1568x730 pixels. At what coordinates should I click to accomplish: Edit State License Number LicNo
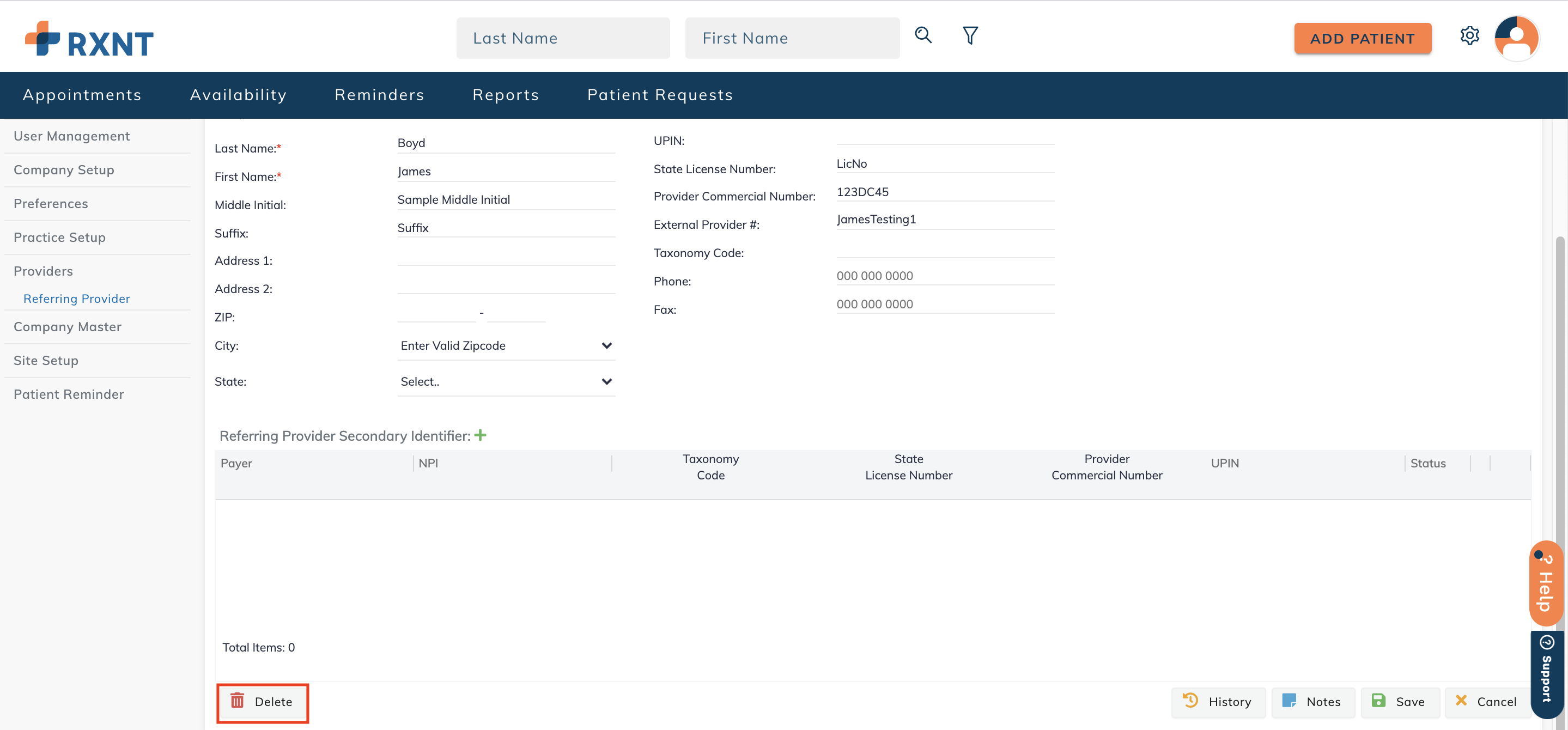coord(945,164)
